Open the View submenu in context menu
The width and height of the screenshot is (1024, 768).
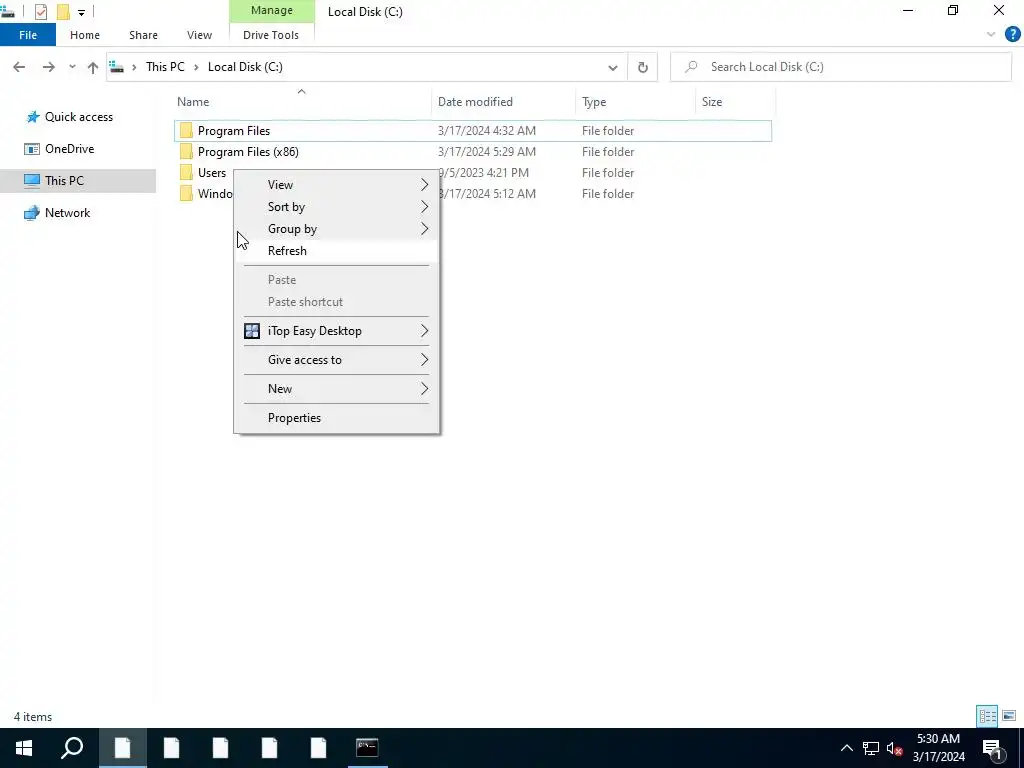coord(336,185)
